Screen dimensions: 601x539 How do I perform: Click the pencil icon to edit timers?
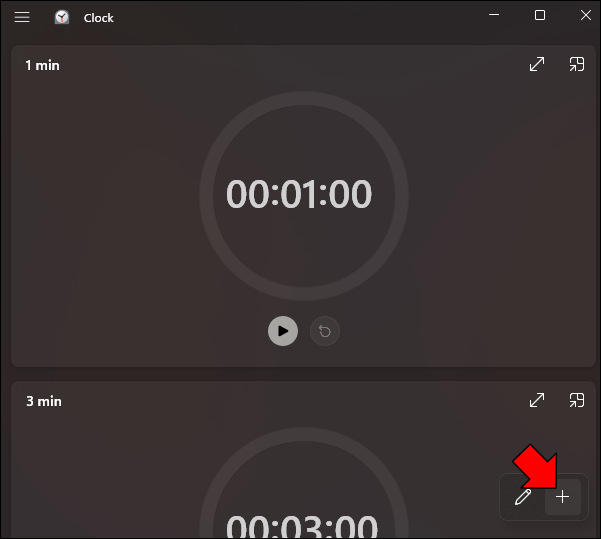tap(523, 497)
